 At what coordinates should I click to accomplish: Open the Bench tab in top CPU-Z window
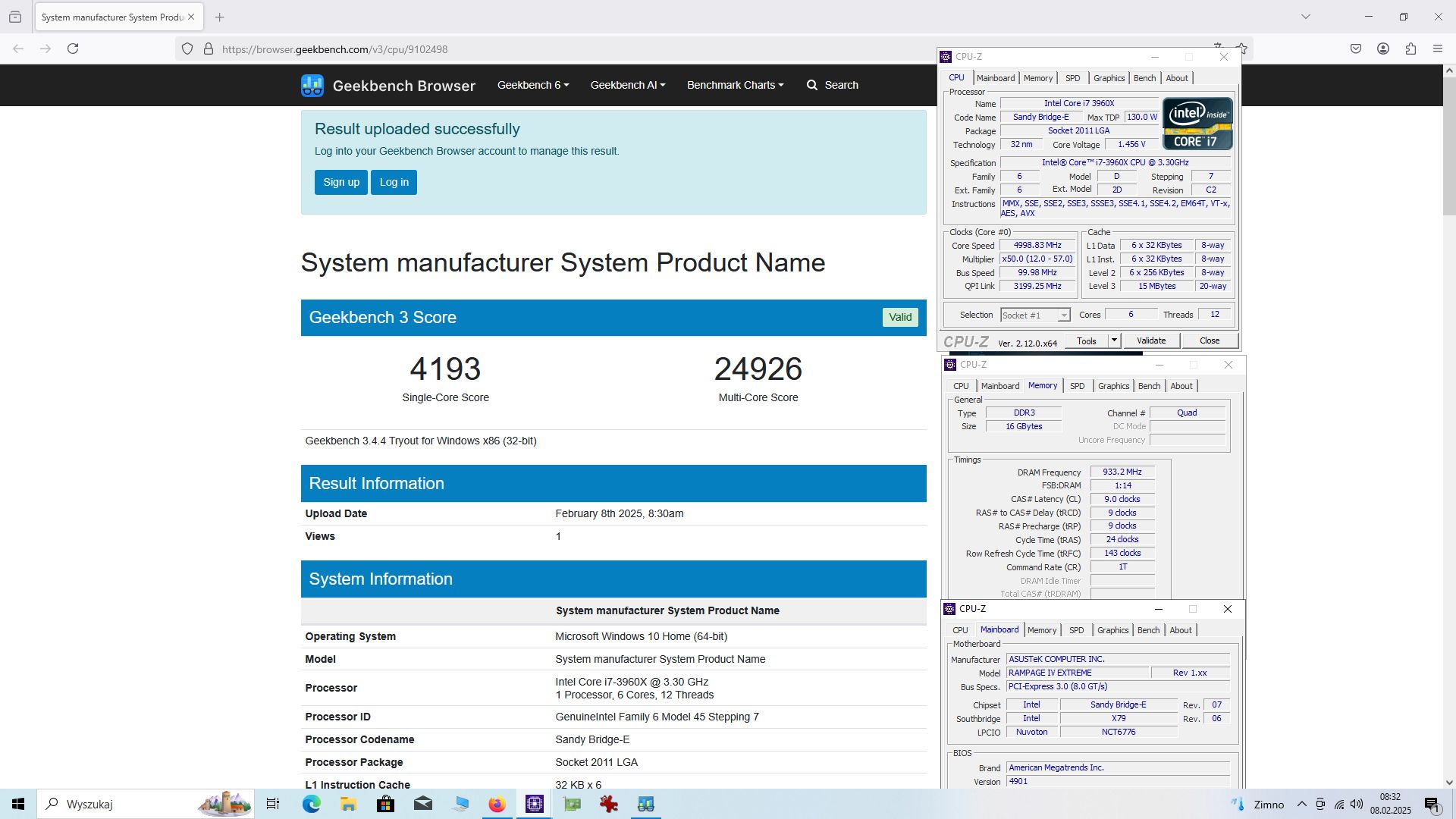point(1144,78)
